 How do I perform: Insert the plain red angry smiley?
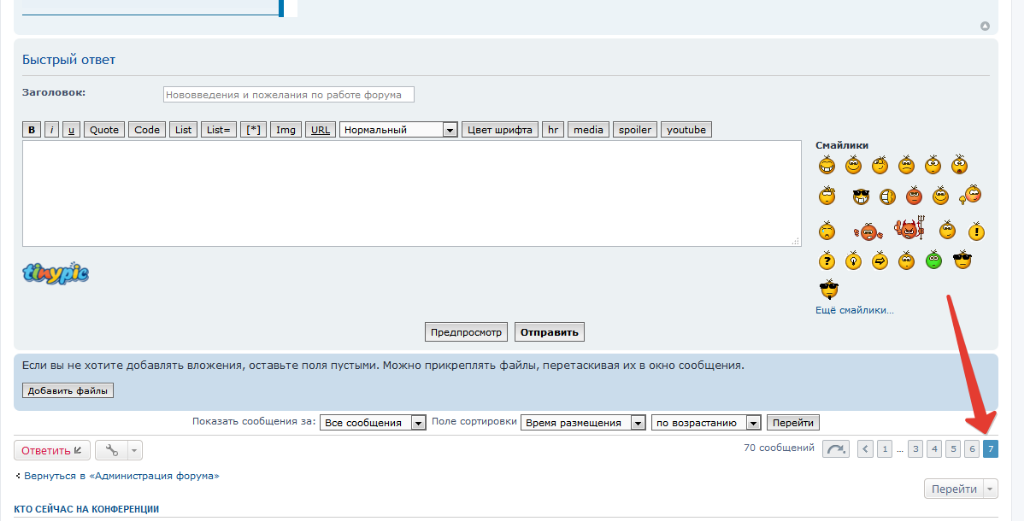pyautogui.click(x=914, y=195)
